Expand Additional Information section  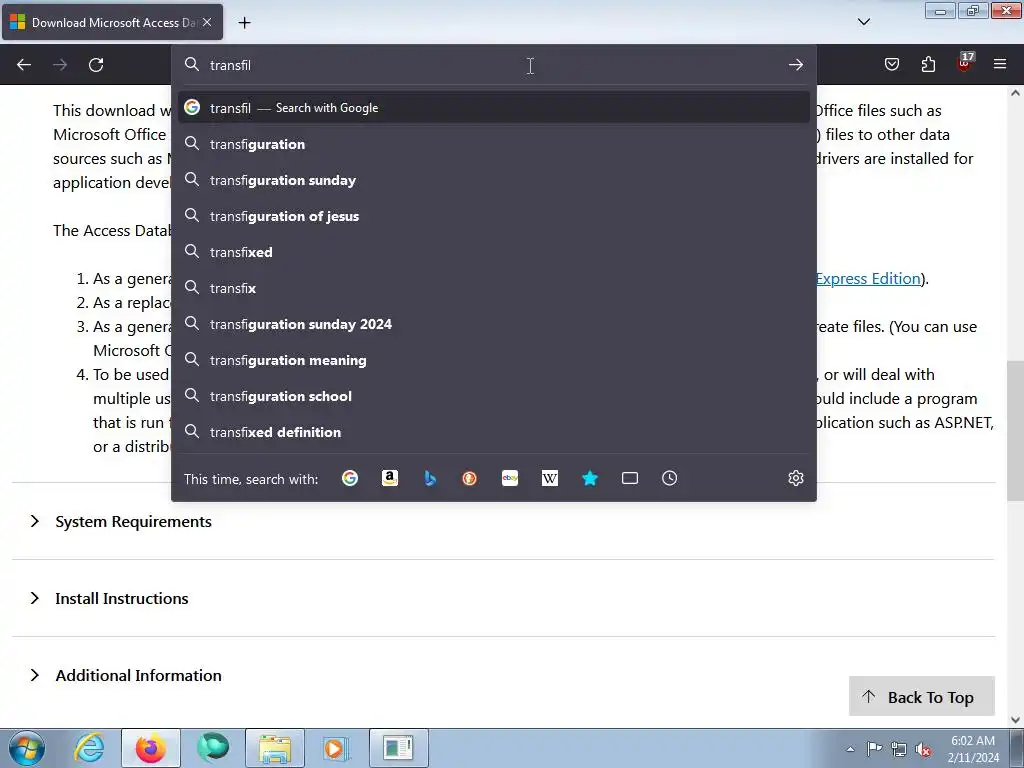[x=138, y=675]
